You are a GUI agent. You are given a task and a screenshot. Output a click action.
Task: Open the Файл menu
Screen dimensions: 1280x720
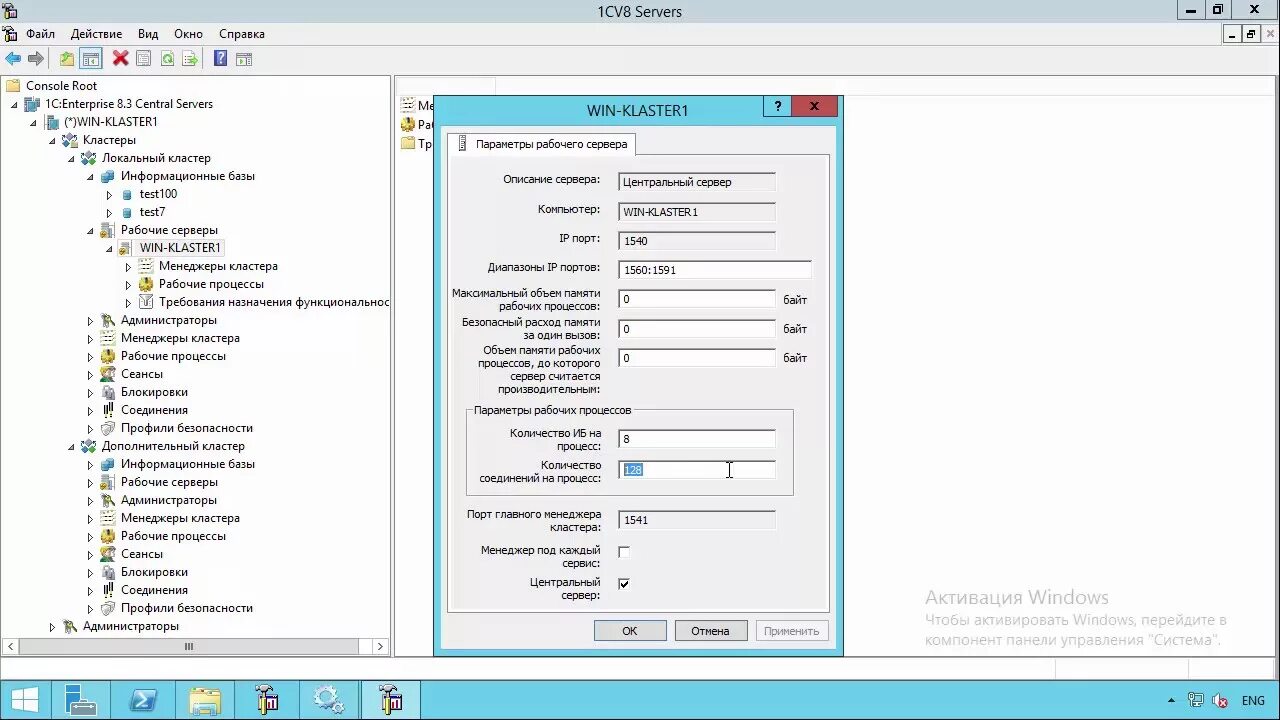pyautogui.click(x=40, y=34)
